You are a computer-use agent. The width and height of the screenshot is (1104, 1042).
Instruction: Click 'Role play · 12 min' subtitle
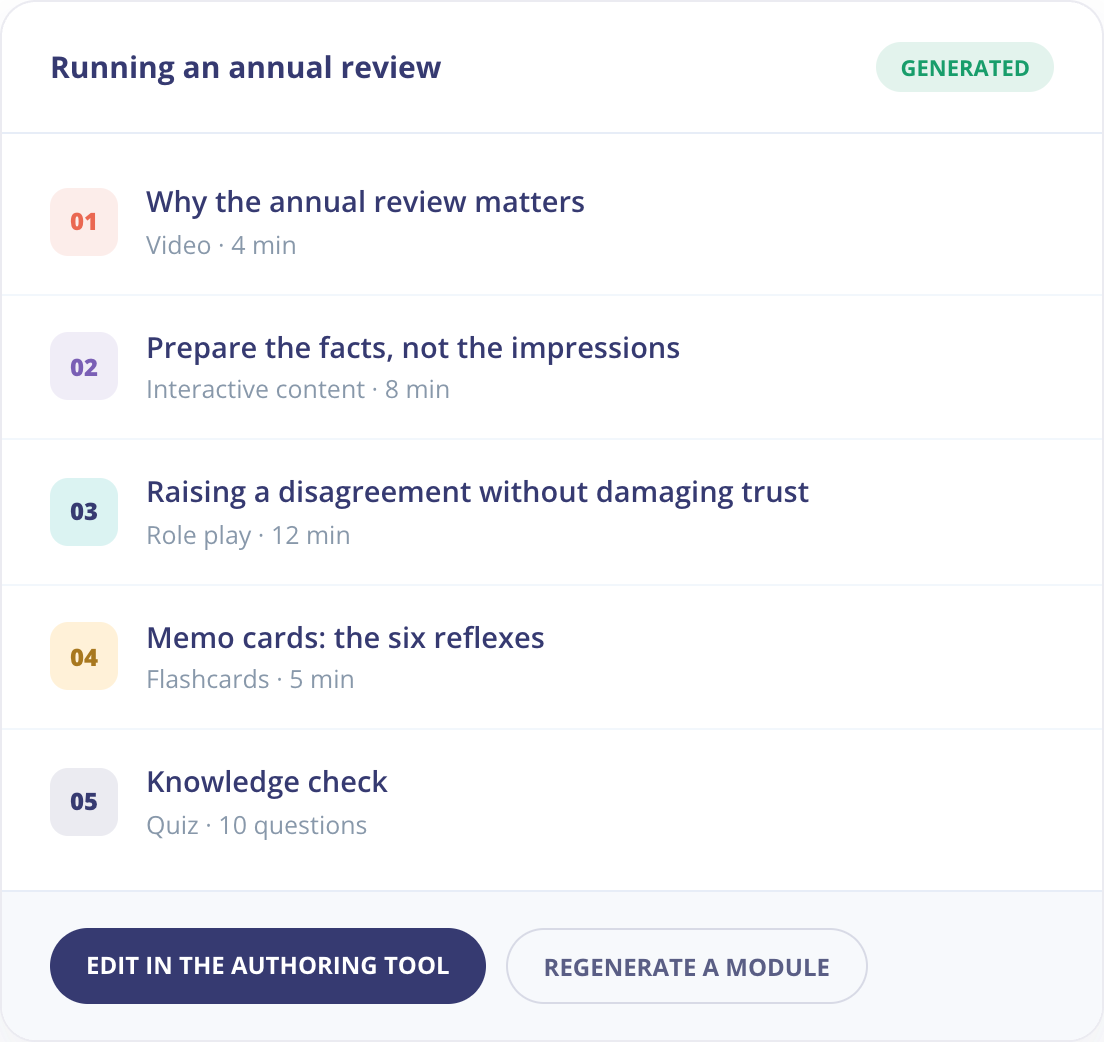248,536
